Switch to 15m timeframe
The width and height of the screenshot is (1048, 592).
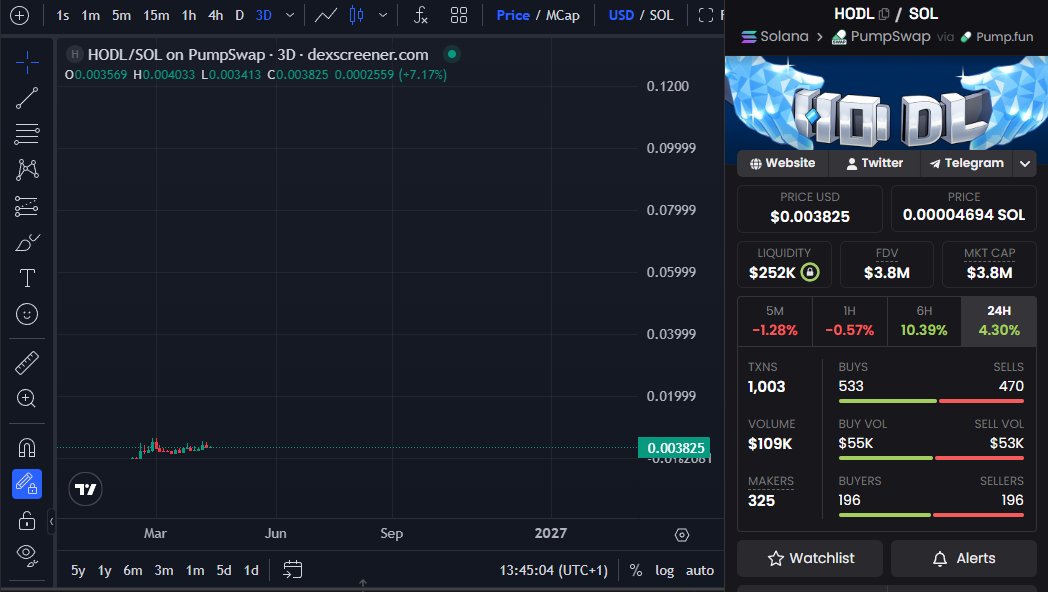[156, 15]
